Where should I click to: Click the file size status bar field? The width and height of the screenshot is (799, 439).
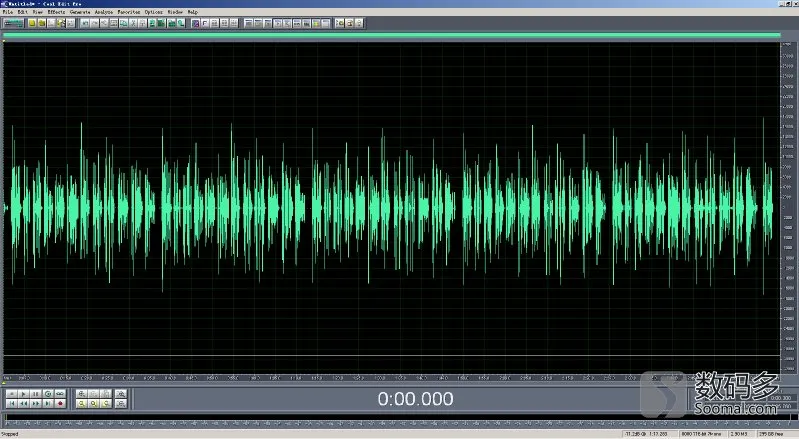click(x=739, y=434)
